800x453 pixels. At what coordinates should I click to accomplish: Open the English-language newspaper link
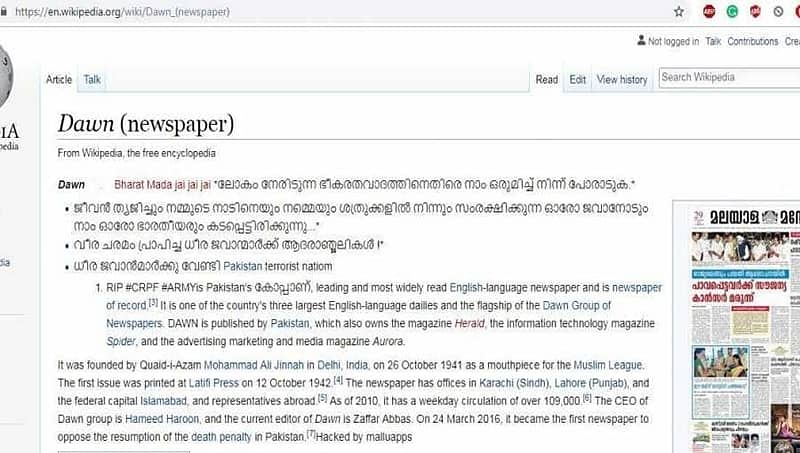point(514,288)
